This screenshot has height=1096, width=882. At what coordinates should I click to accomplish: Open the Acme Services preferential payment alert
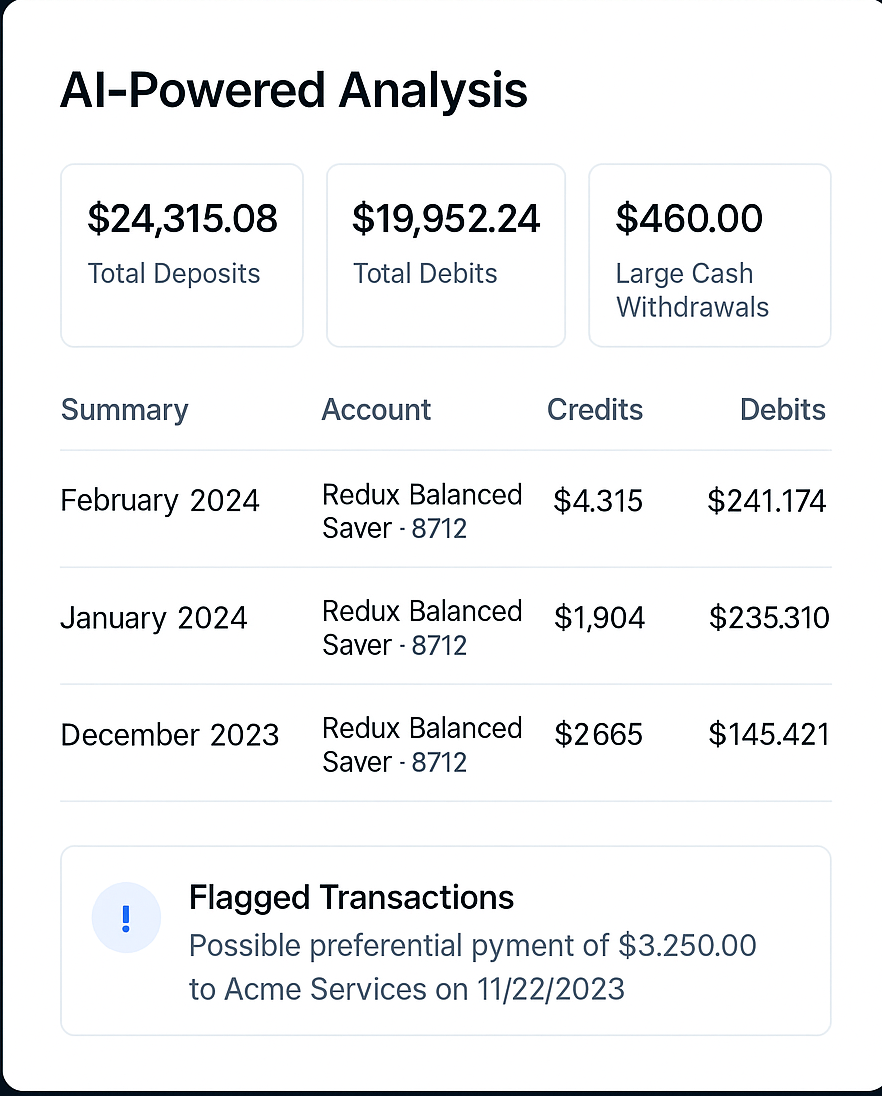[x=472, y=967]
